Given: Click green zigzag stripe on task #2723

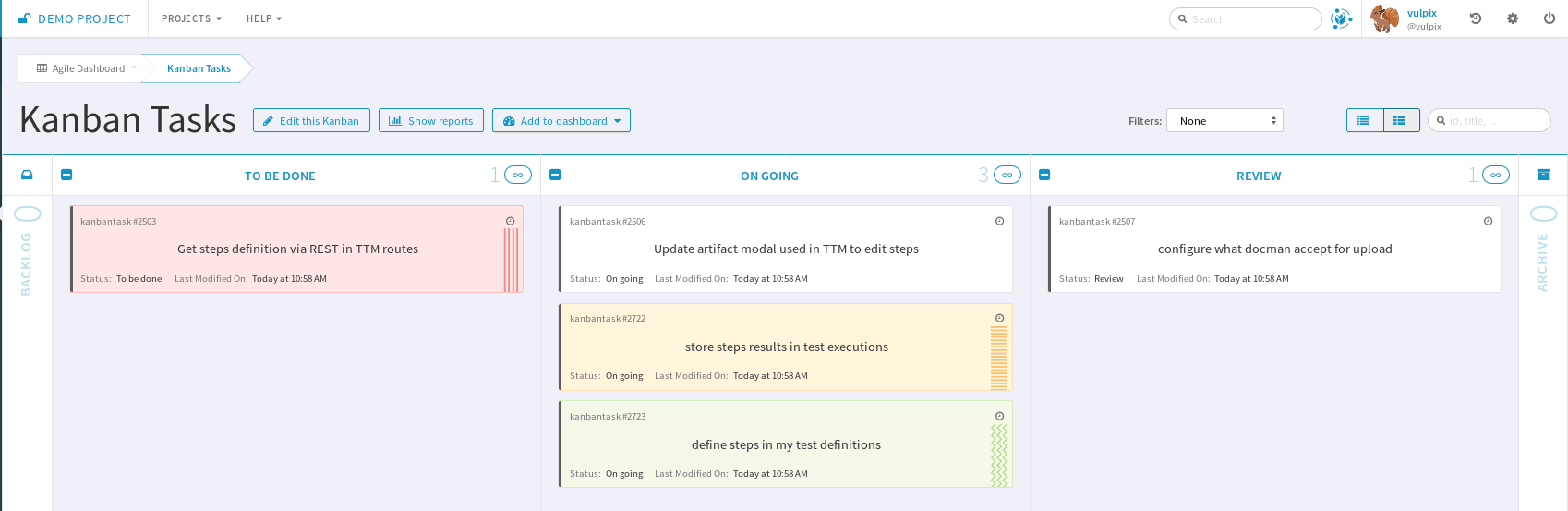Looking at the screenshot, I should point(999,455).
